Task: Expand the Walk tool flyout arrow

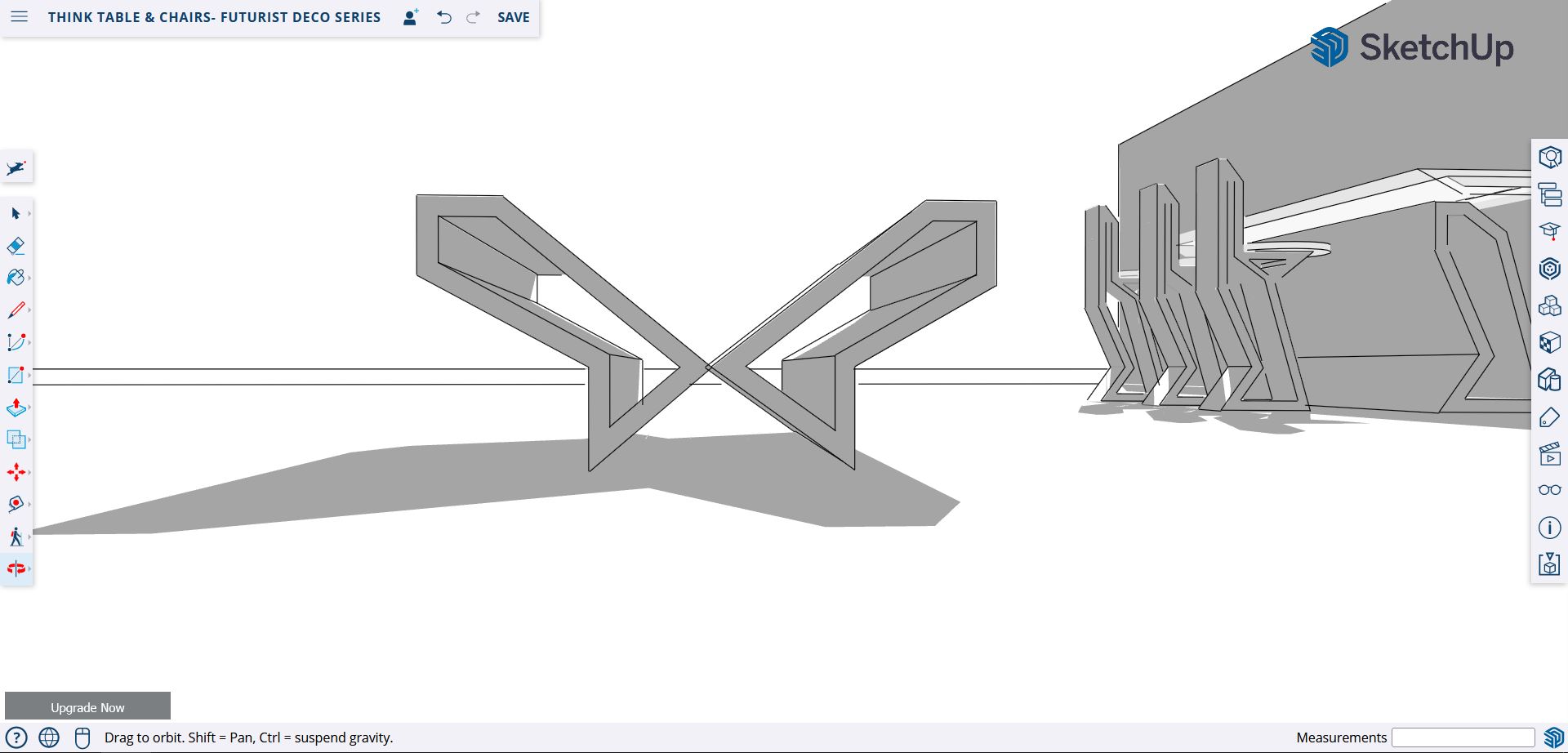Action: pyautogui.click(x=29, y=537)
